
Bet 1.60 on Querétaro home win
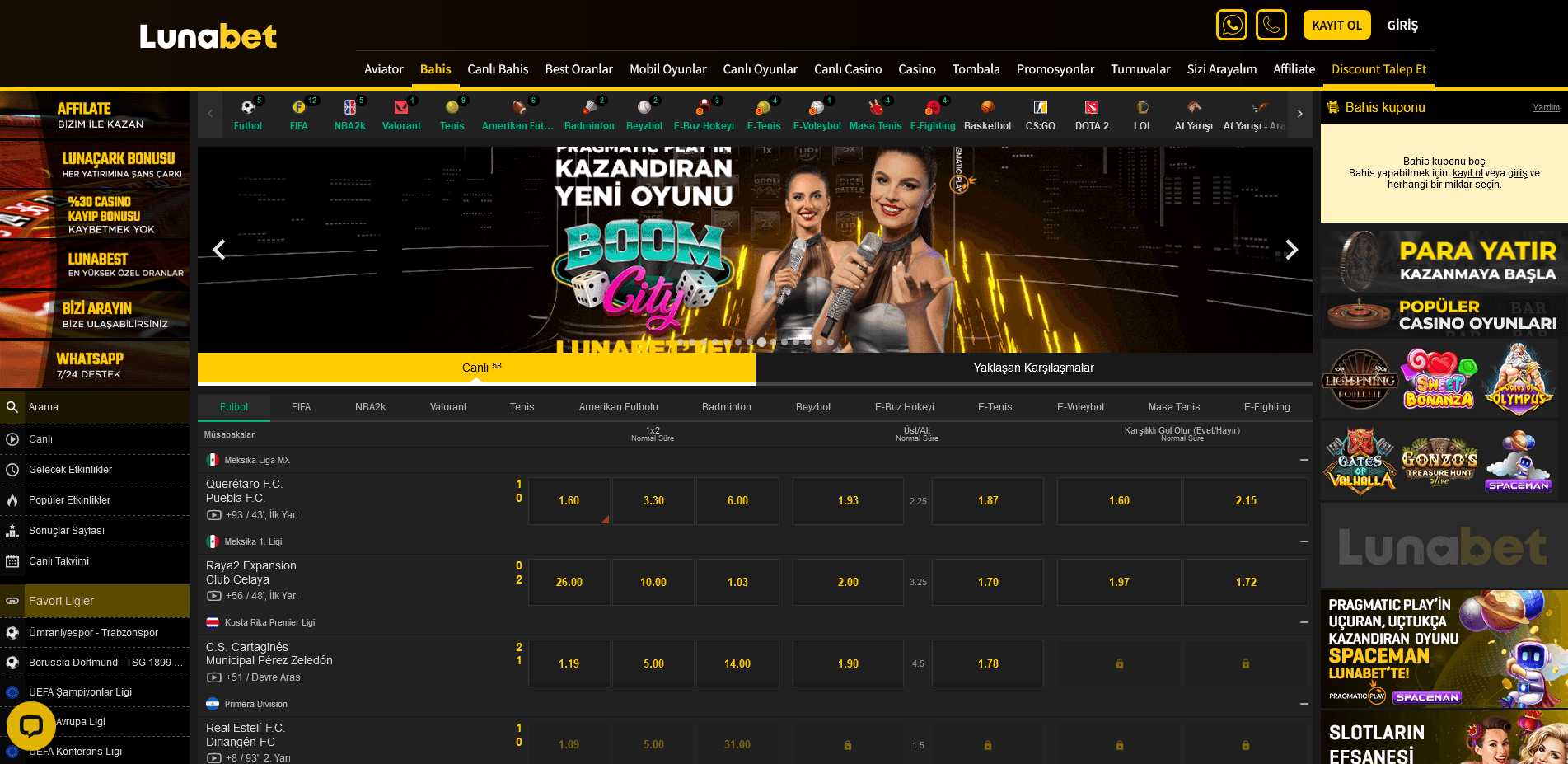pyautogui.click(x=569, y=500)
